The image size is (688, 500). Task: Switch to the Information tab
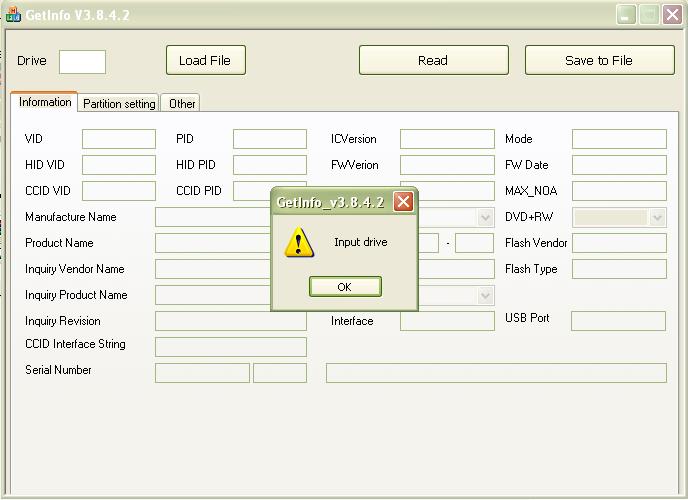[45, 102]
